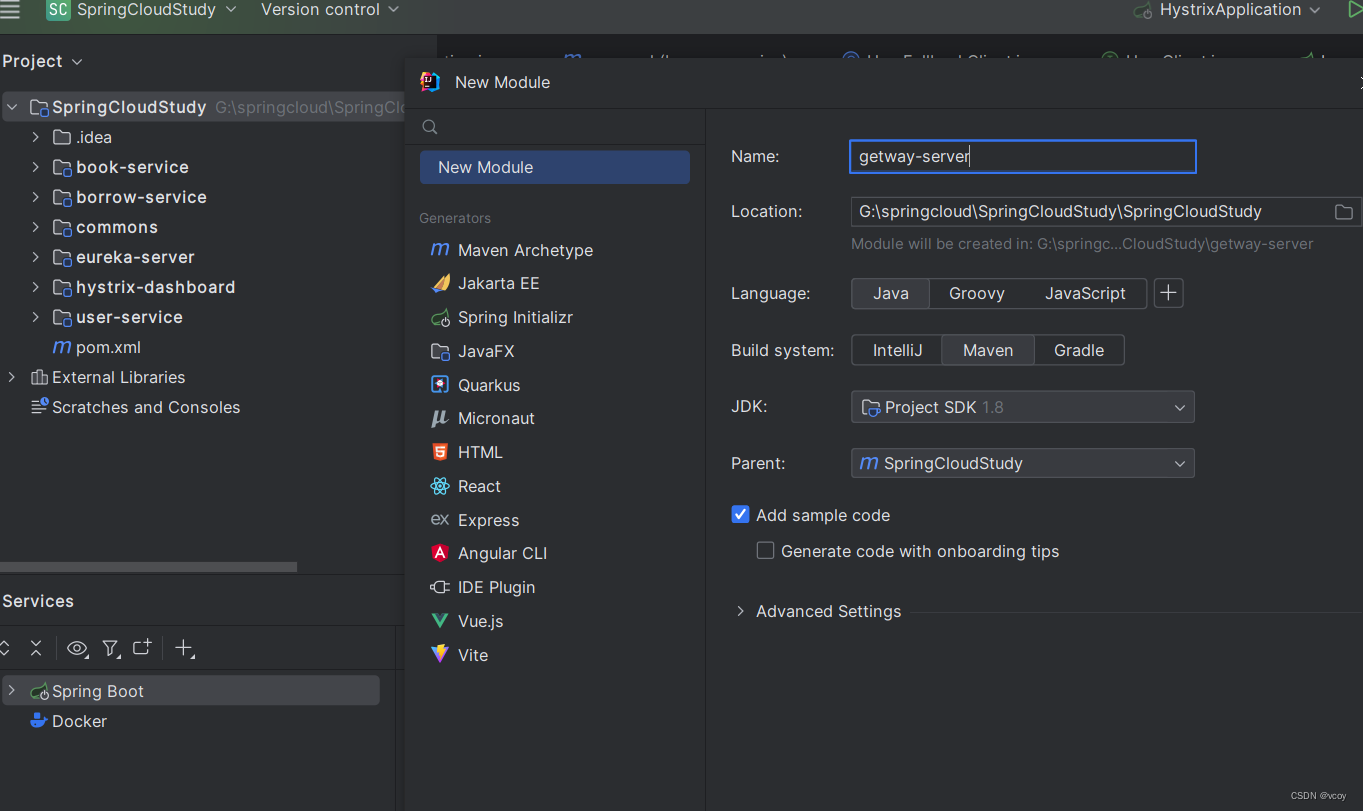Choose Maven build system

pos(988,350)
